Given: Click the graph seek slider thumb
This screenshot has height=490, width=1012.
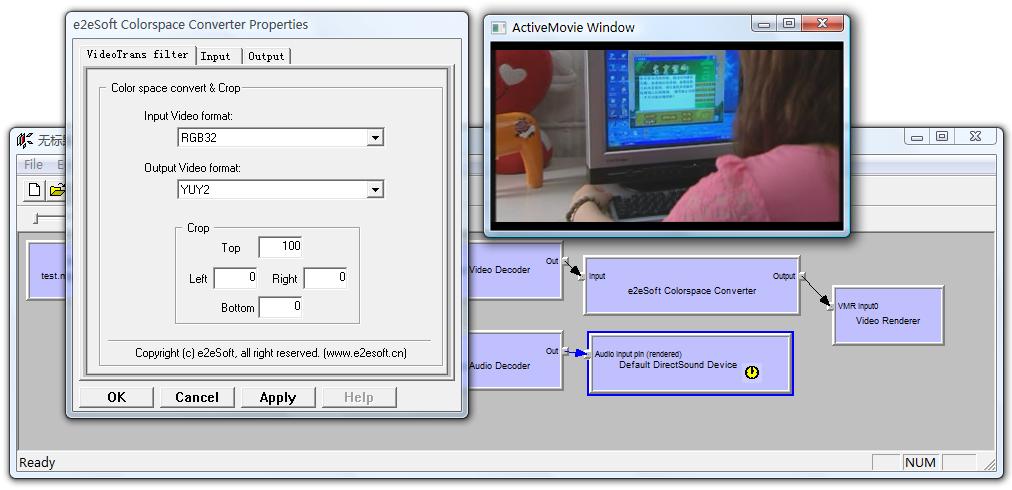Looking at the screenshot, I should pos(37,219).
